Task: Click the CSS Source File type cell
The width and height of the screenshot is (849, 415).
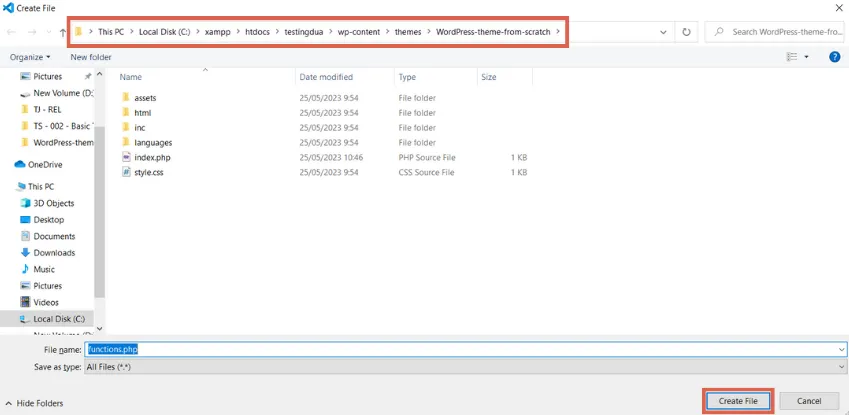Action: (427, 172)
